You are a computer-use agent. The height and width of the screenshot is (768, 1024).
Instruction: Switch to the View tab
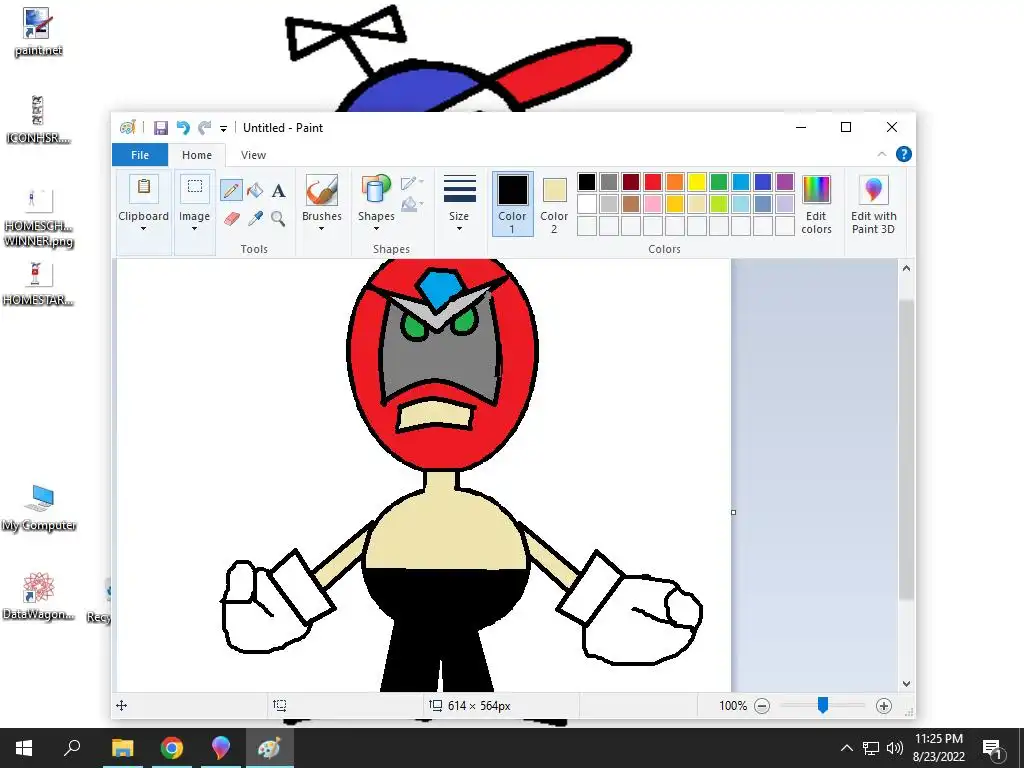tap(253, 155)
